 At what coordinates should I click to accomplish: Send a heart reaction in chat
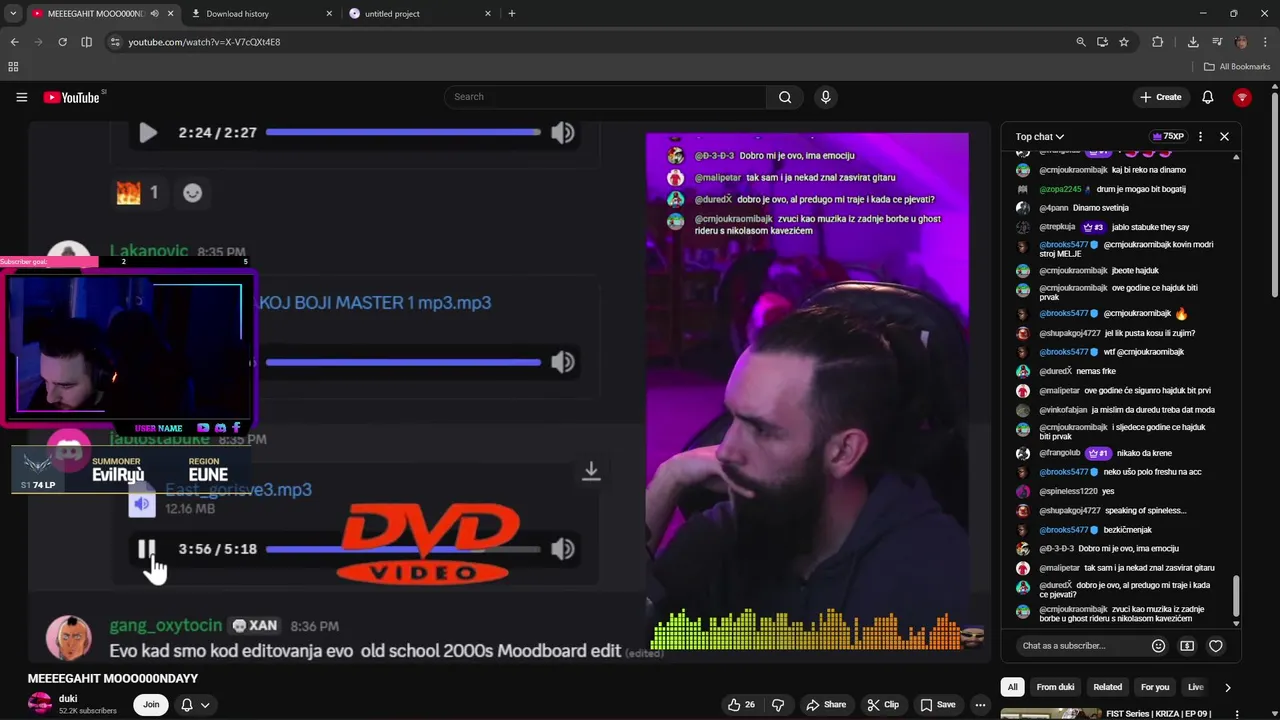click(1216, 646)
